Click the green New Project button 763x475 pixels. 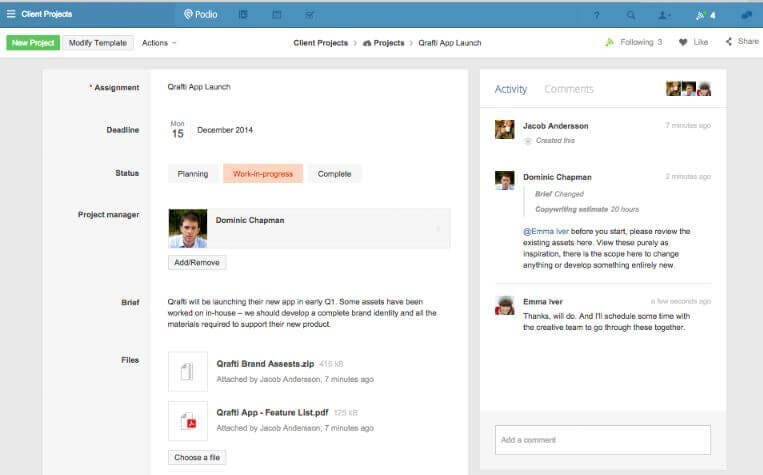[33, 43]
